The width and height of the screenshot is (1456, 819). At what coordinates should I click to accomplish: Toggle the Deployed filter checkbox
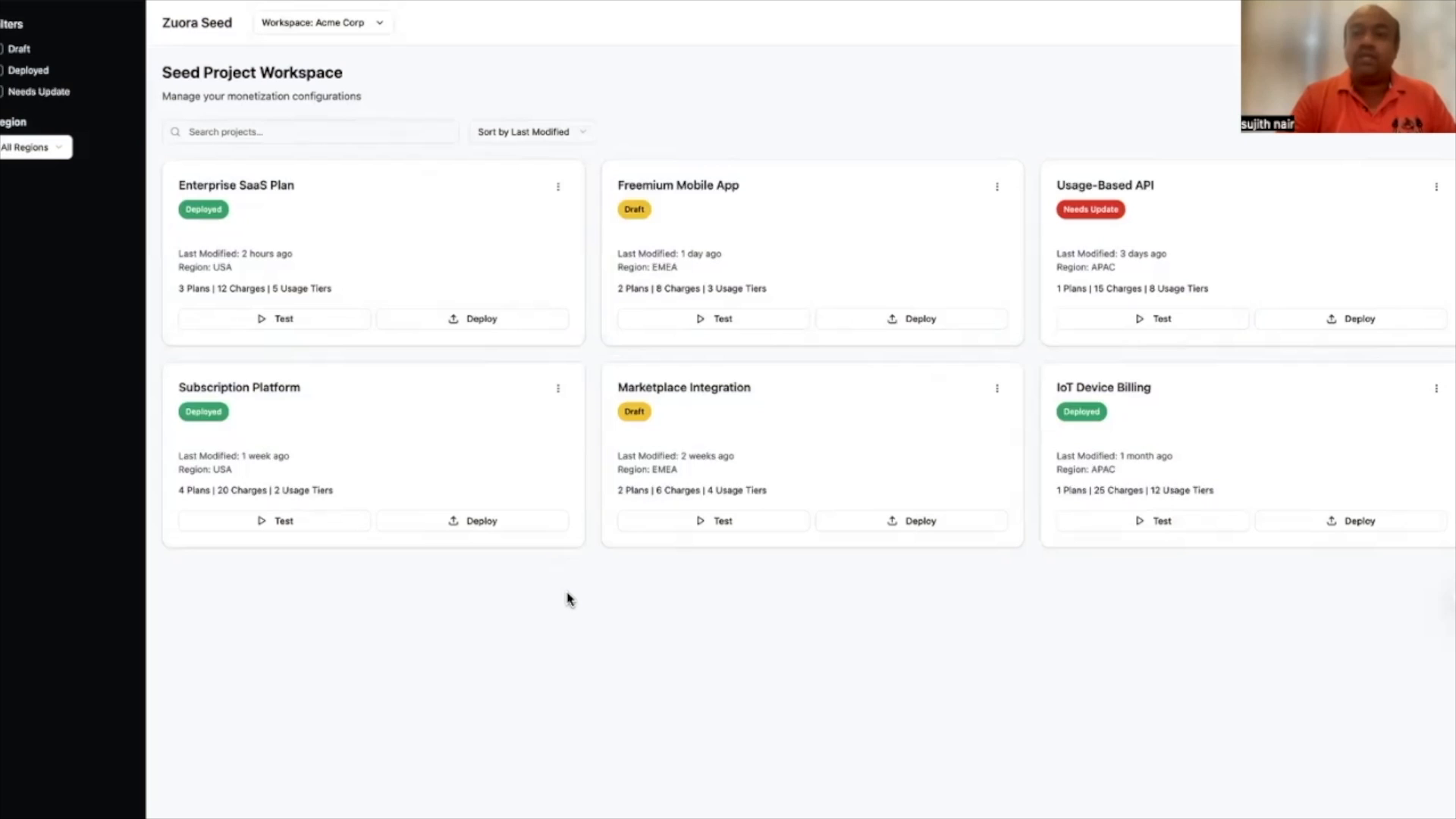coord(2,70)
